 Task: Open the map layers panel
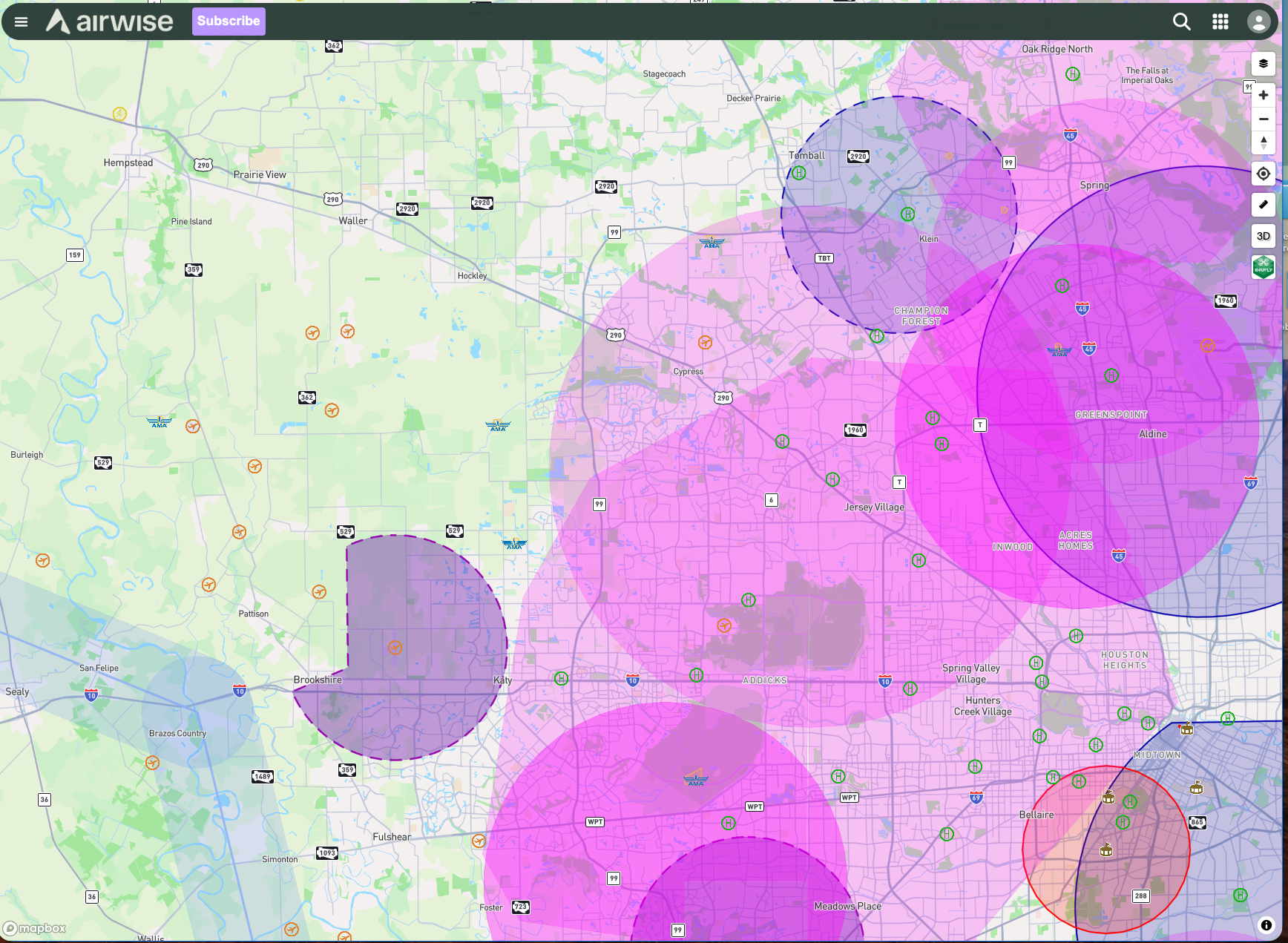point(1264,64)
